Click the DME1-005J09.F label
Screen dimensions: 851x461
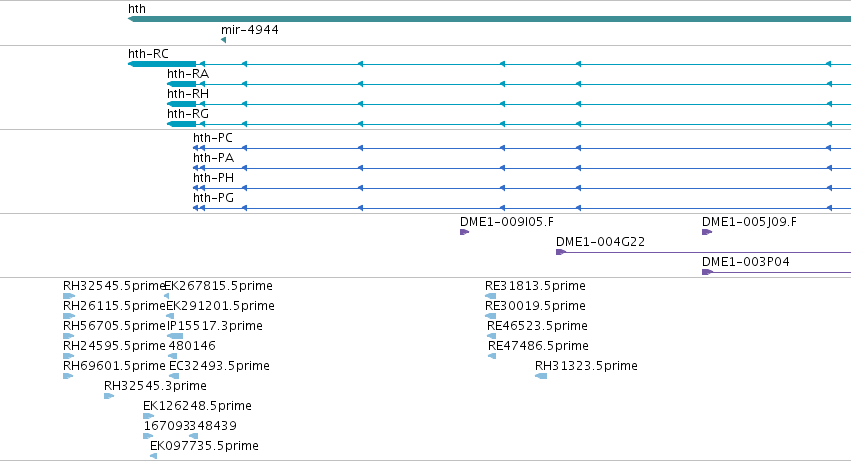coord(750,222)
